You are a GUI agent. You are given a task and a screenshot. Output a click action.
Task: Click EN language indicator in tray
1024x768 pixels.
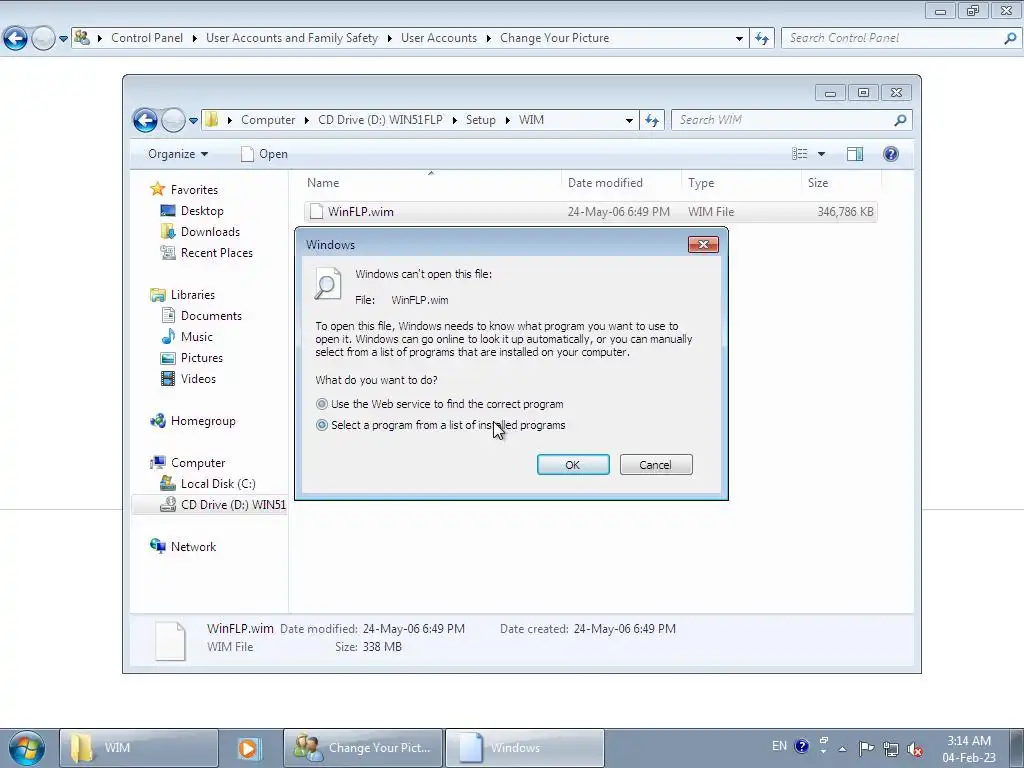779,746
